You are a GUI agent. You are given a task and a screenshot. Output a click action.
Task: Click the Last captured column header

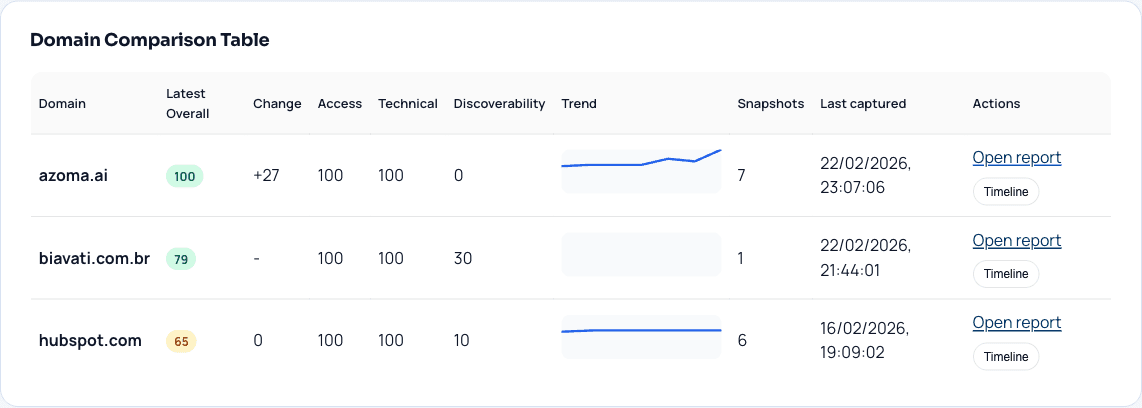pos(863,104)
